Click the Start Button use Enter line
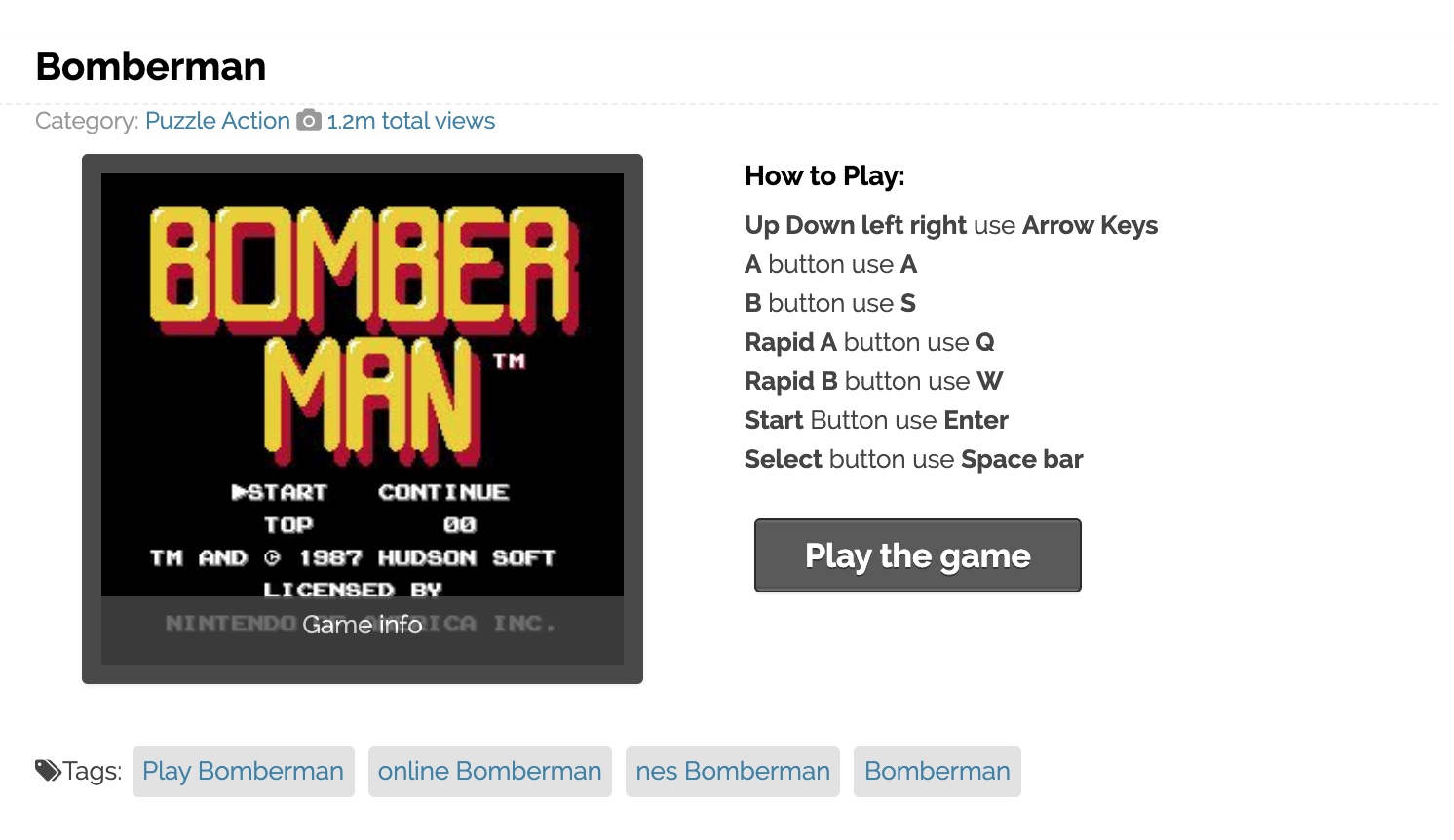Screen dimensions: 1454x840 click(x=875, y=420)
